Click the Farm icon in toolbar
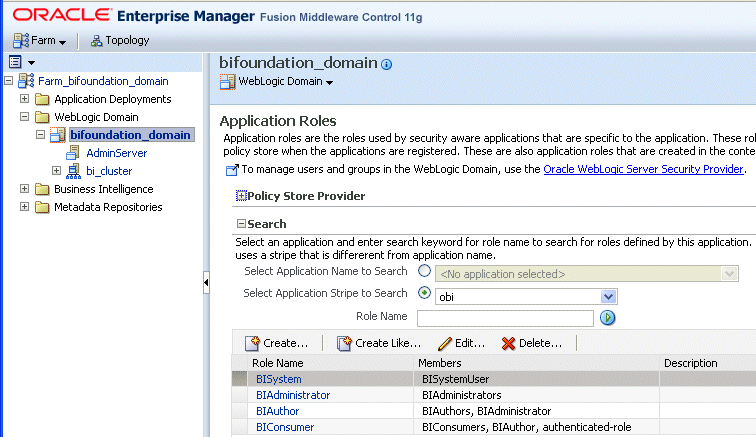 coord(21,41)
